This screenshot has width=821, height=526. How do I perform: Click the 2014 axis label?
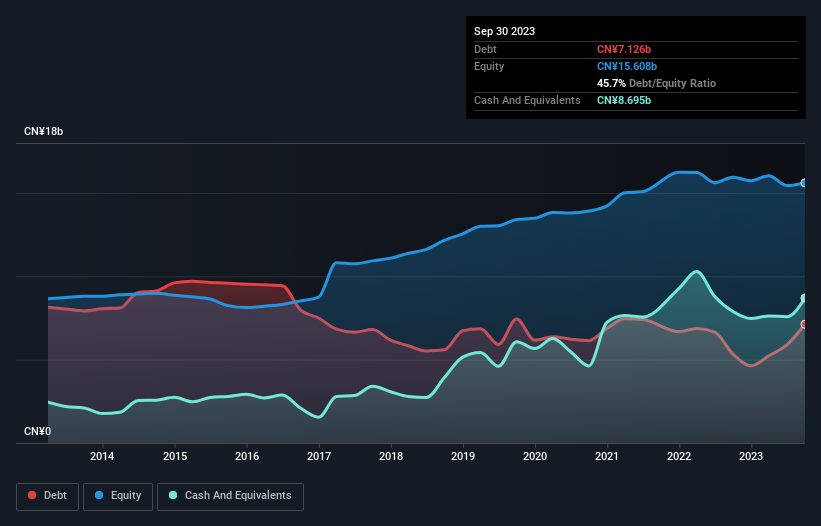tap(102, 456)
